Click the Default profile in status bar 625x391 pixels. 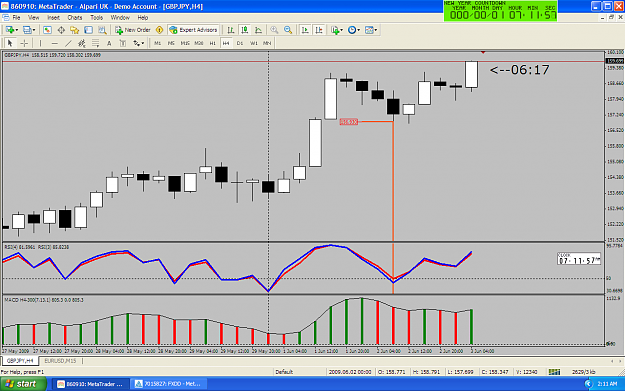(284, 372)
